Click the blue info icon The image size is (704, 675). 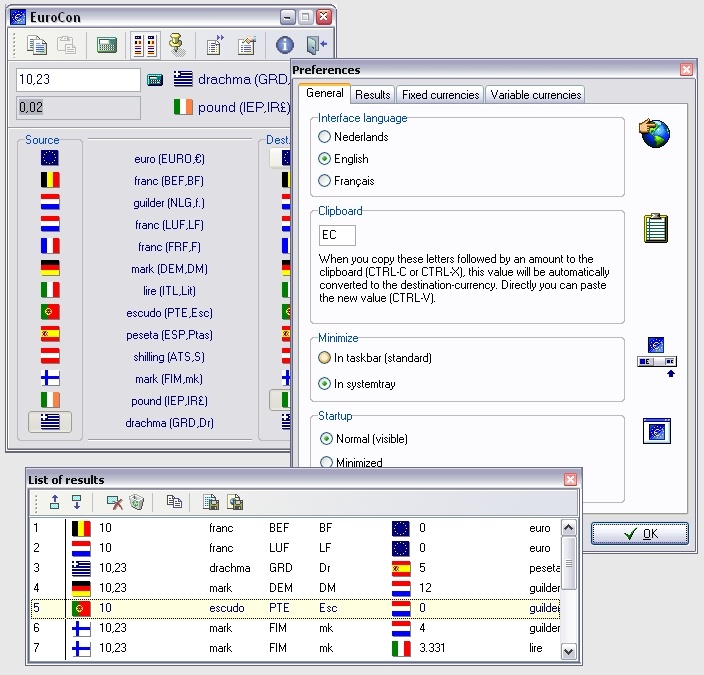point(285,45)
